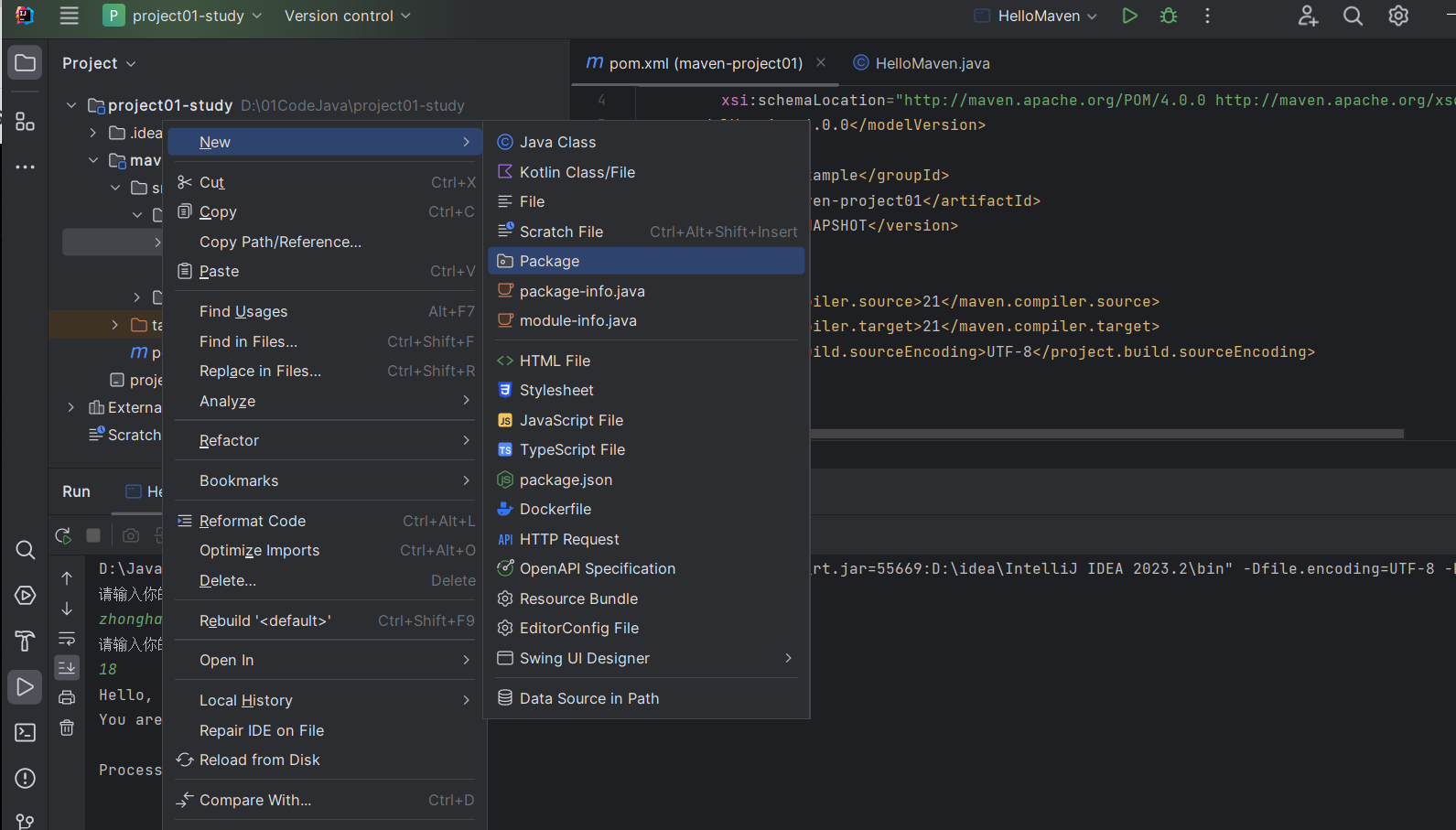
Task: Create a new package.json file
Action: click(646, 480)
